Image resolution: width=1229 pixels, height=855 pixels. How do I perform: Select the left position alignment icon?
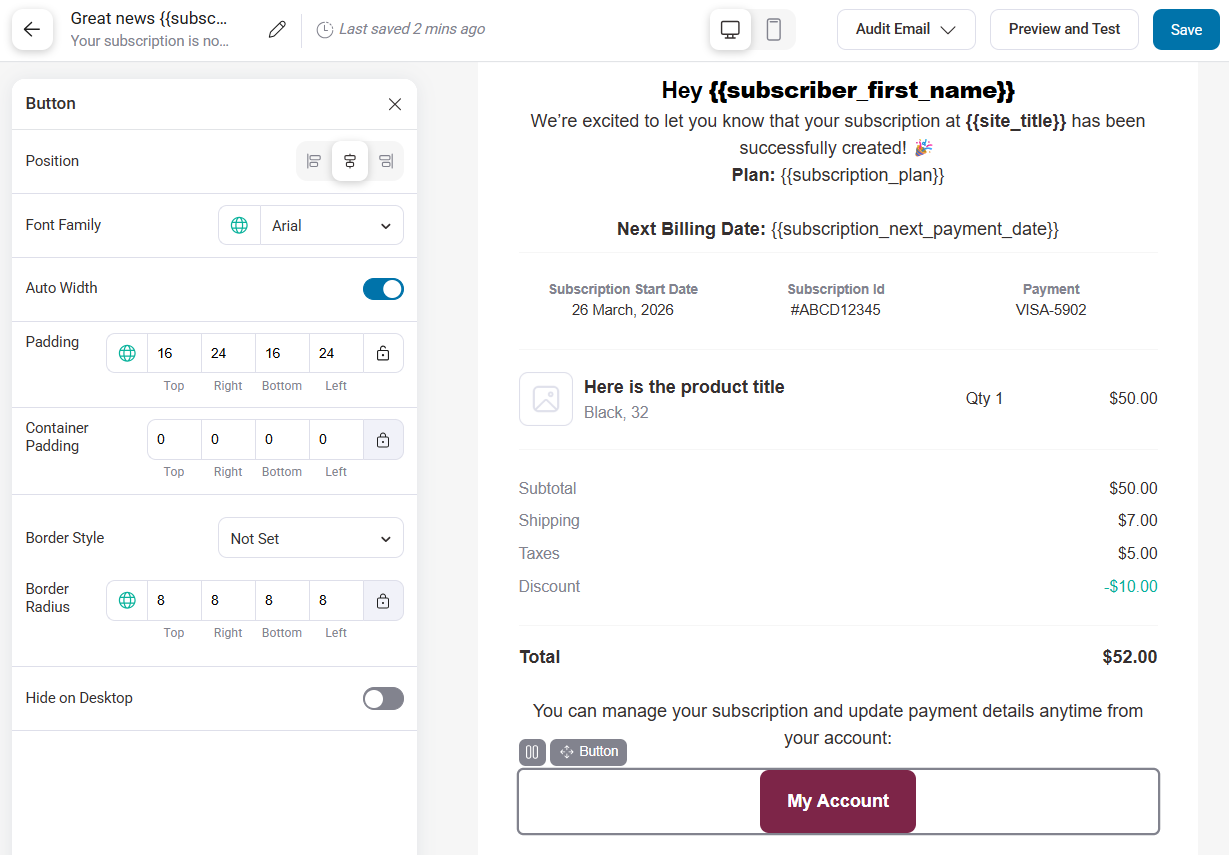click(x=313, y=160)
